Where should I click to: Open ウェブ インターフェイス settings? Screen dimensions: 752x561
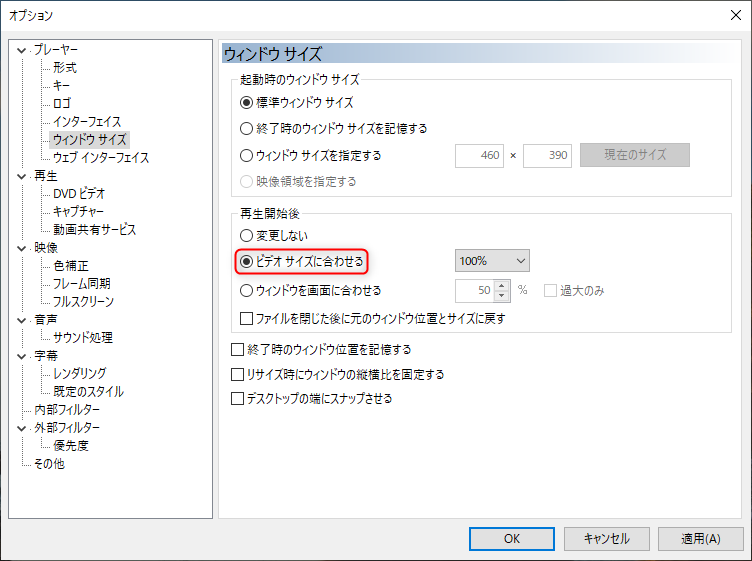pos(101,158)
